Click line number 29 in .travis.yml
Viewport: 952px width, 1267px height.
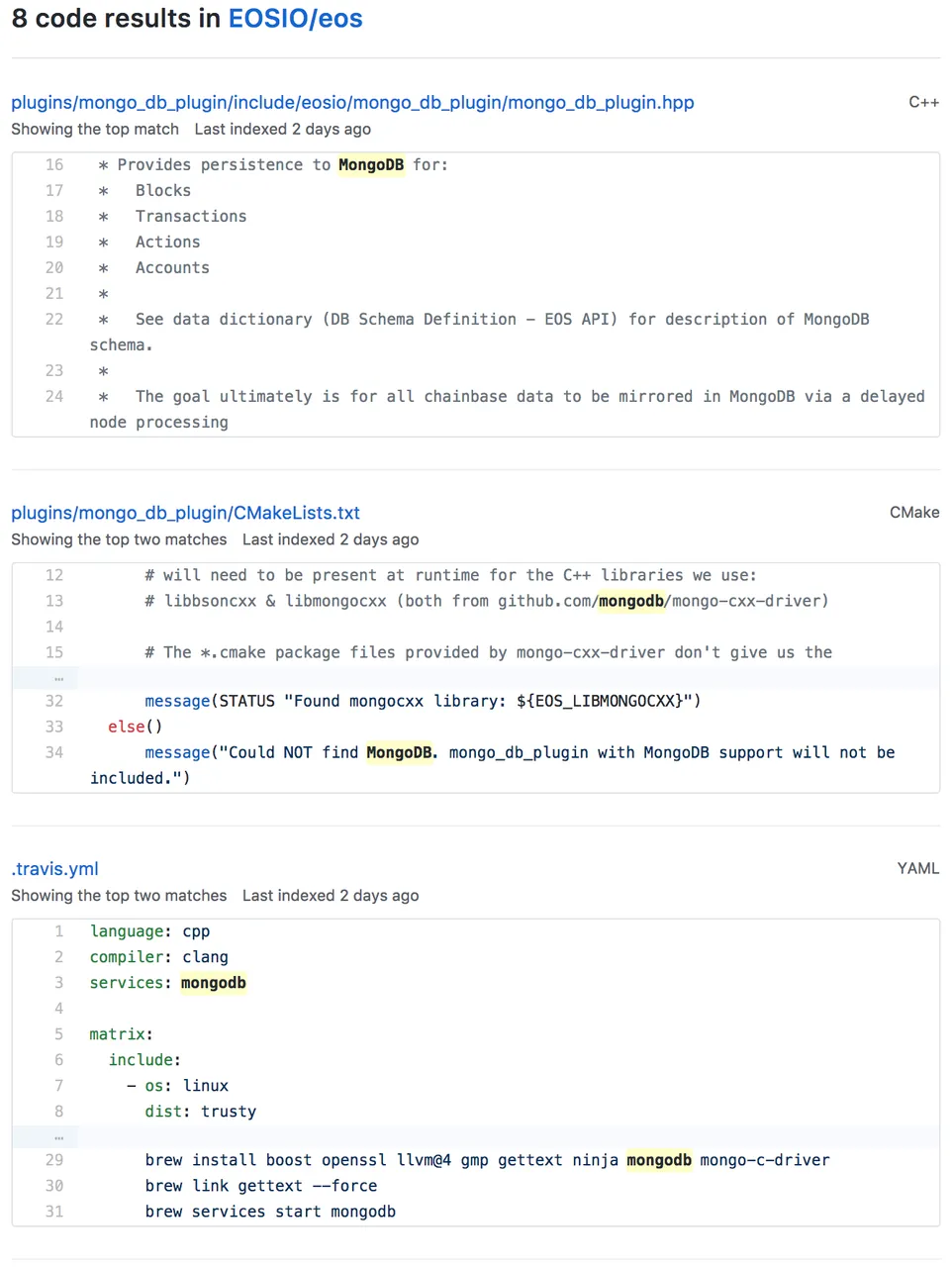pyautogui.click(x=54, y=1160)
